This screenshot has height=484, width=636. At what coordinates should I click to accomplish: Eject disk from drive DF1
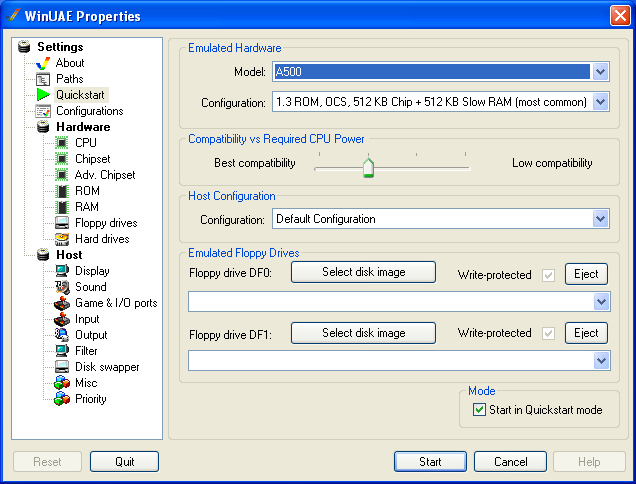click(586, 333)
